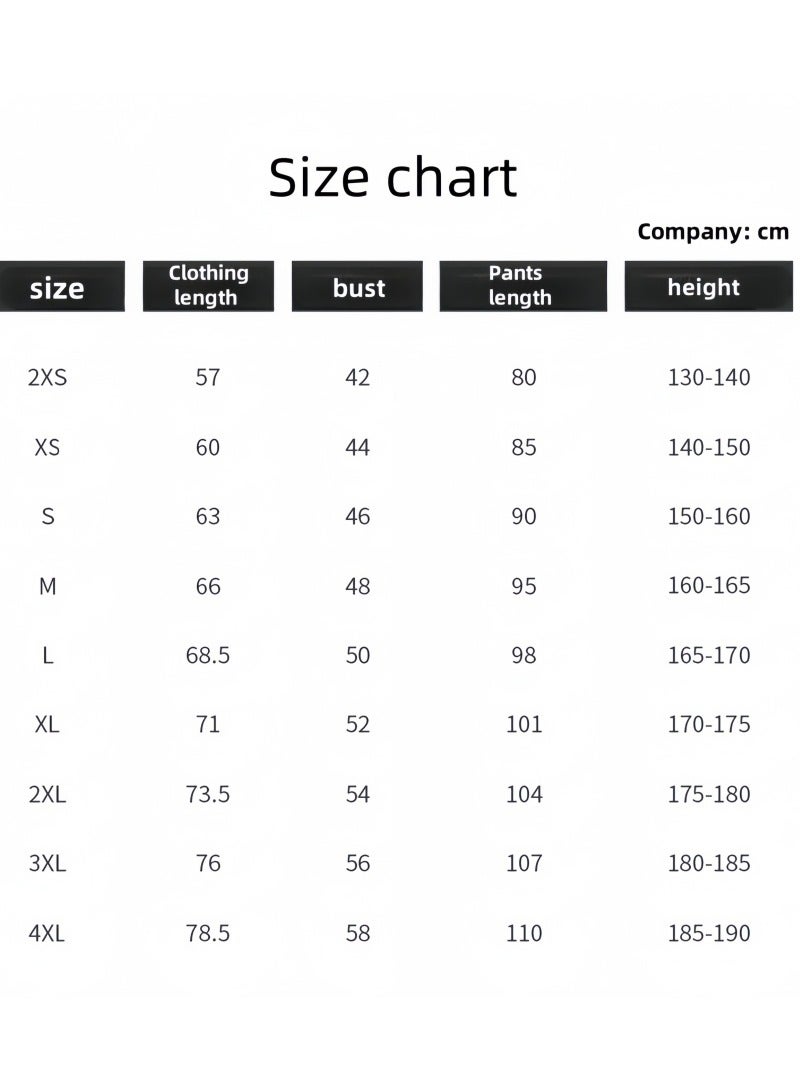The image size is (800, 1090).
Task: Select the 3XL size label
Action: click(47, 863)
